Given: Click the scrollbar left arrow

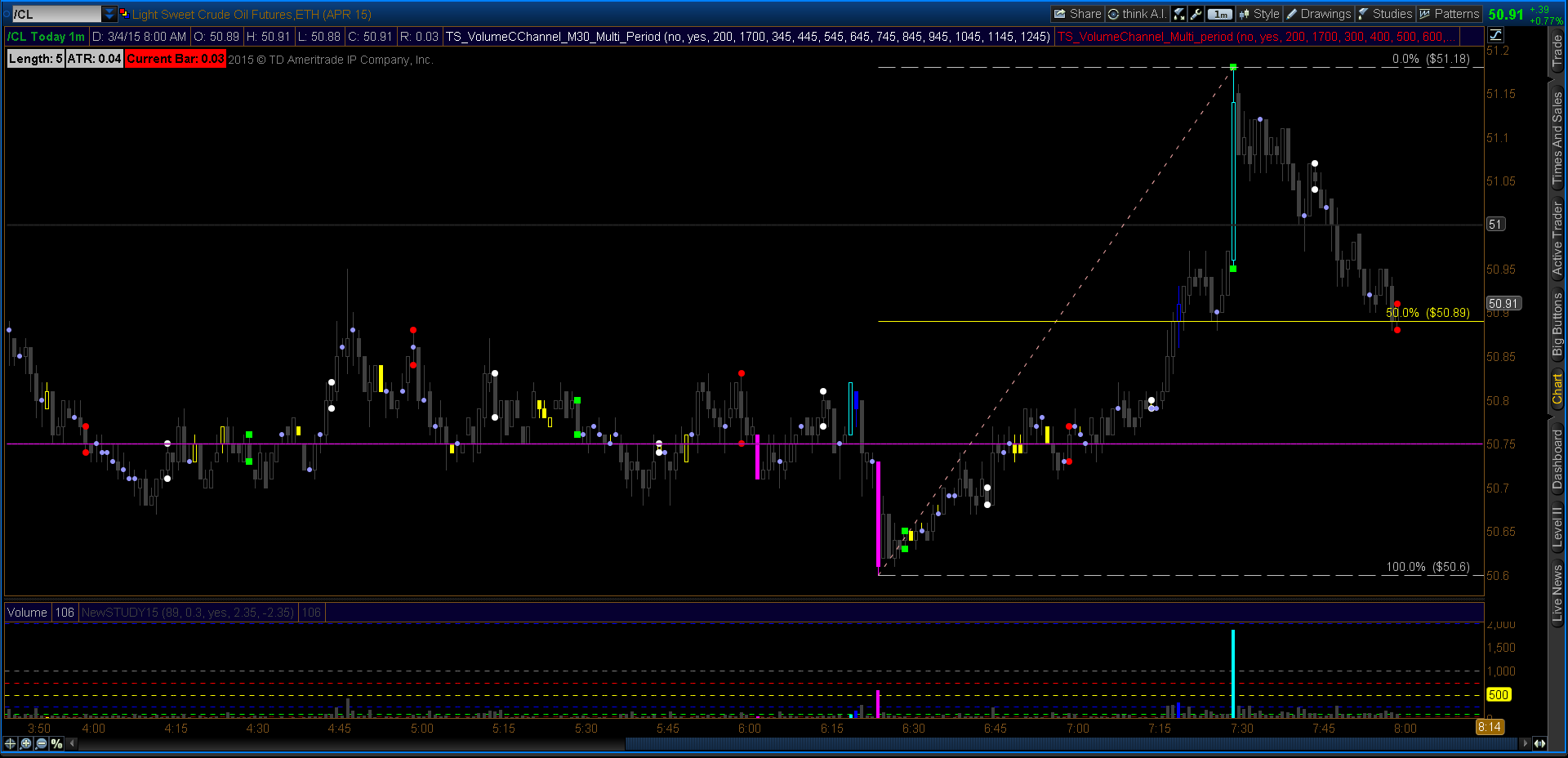Looking at the screenshot, I should (x=72, y=743).
